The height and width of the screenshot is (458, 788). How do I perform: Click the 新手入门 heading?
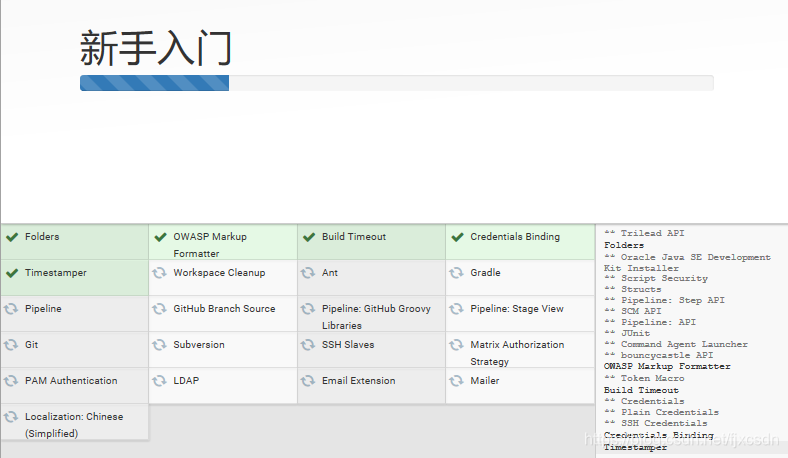click(x=155, y=48)
